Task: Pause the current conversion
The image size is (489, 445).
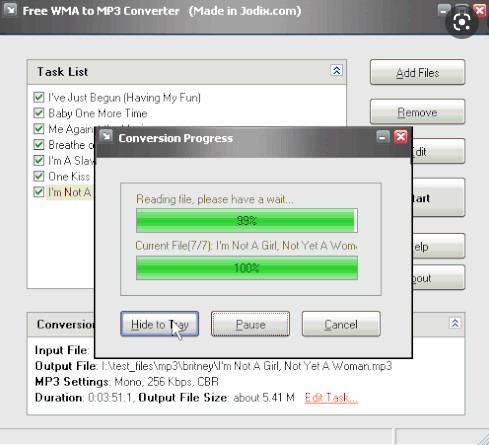Action: click(250, 324)
